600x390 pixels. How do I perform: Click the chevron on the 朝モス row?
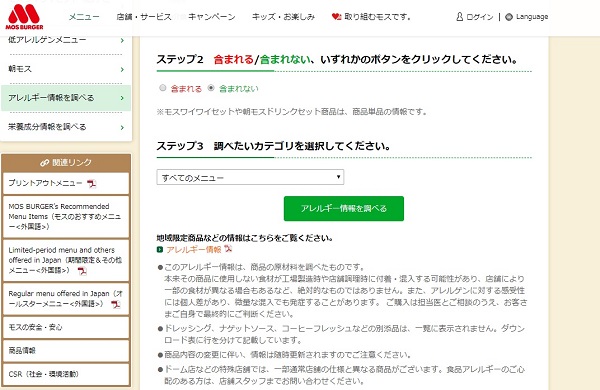click(x=122, y=69)
